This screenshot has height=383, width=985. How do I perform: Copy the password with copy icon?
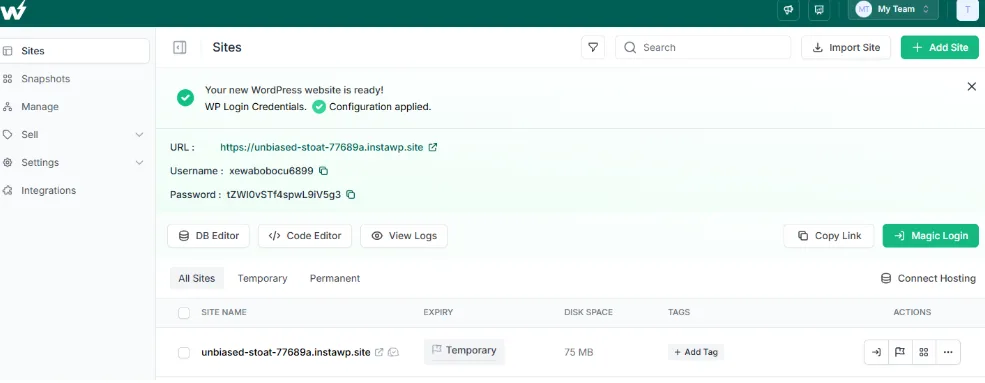[x=351, y=195]
